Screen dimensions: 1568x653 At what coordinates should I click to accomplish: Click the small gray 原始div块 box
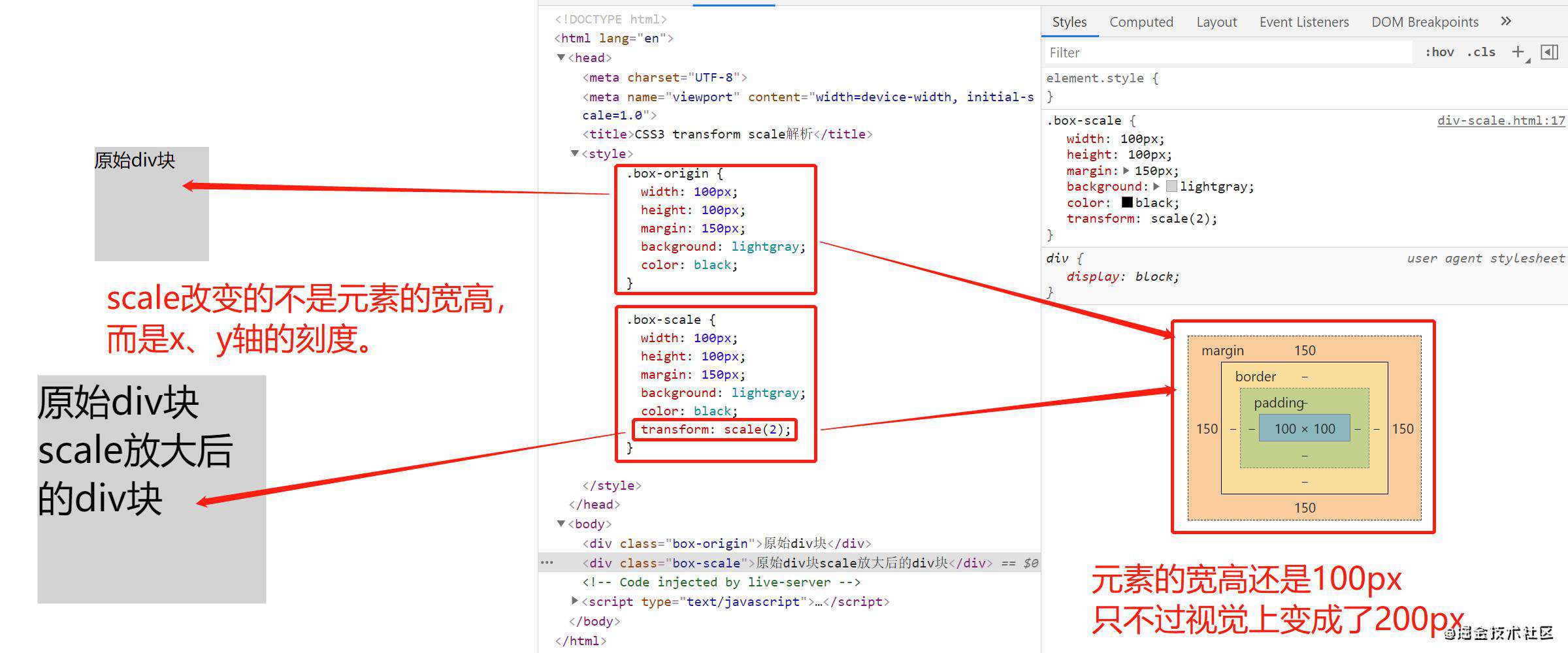[x=152, y=204]
